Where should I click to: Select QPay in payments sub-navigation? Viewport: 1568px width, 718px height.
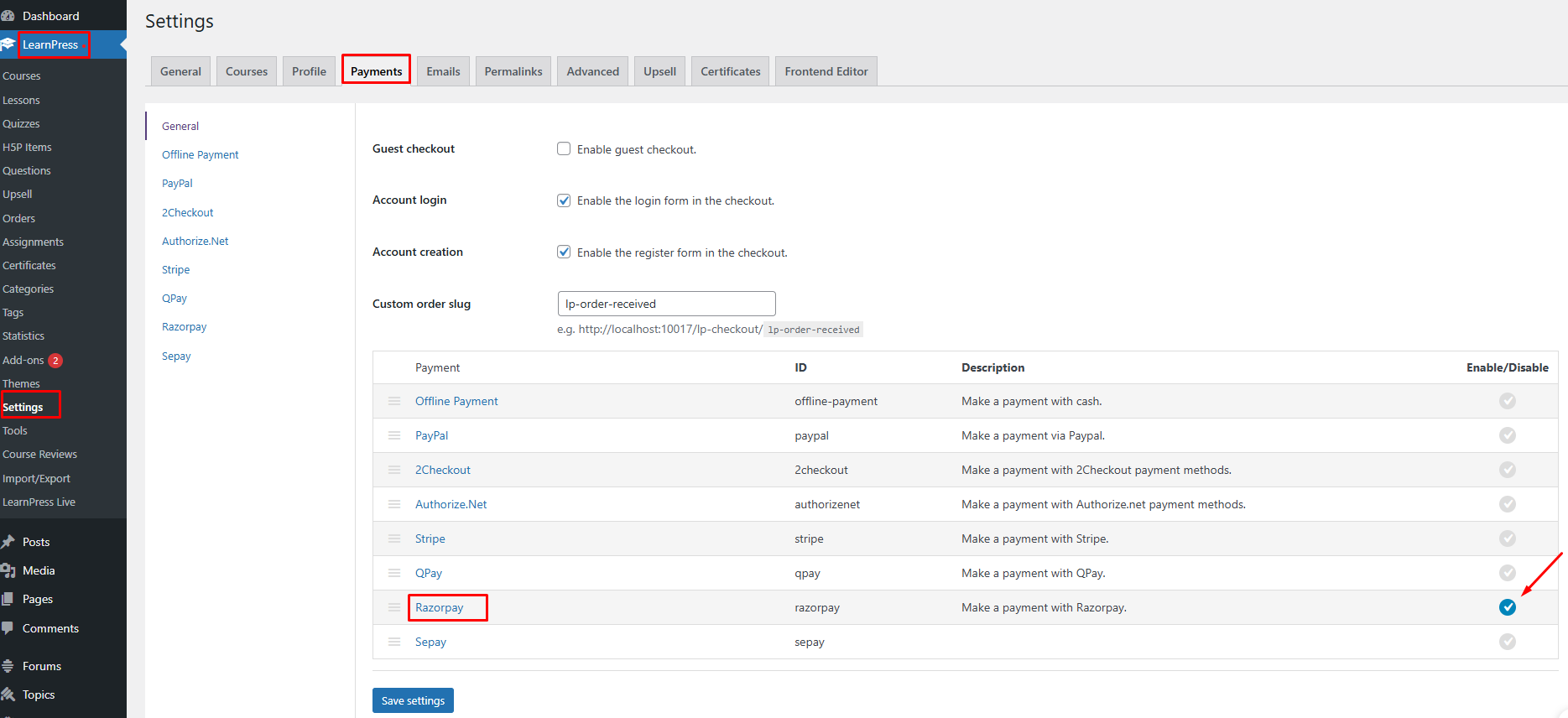(x=175, y=298)
